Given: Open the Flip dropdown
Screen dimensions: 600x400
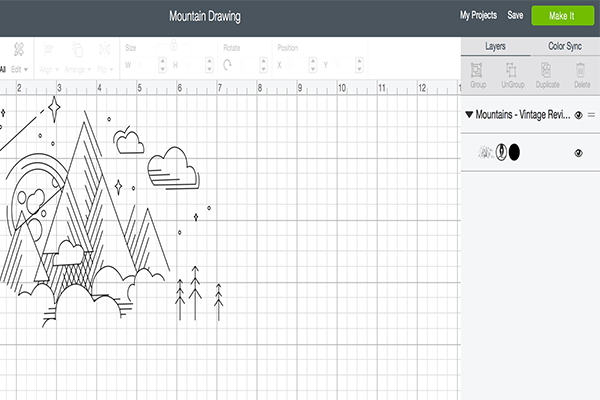Looking at the screenshot, I should pyautogui.click(x=105, y=70).
